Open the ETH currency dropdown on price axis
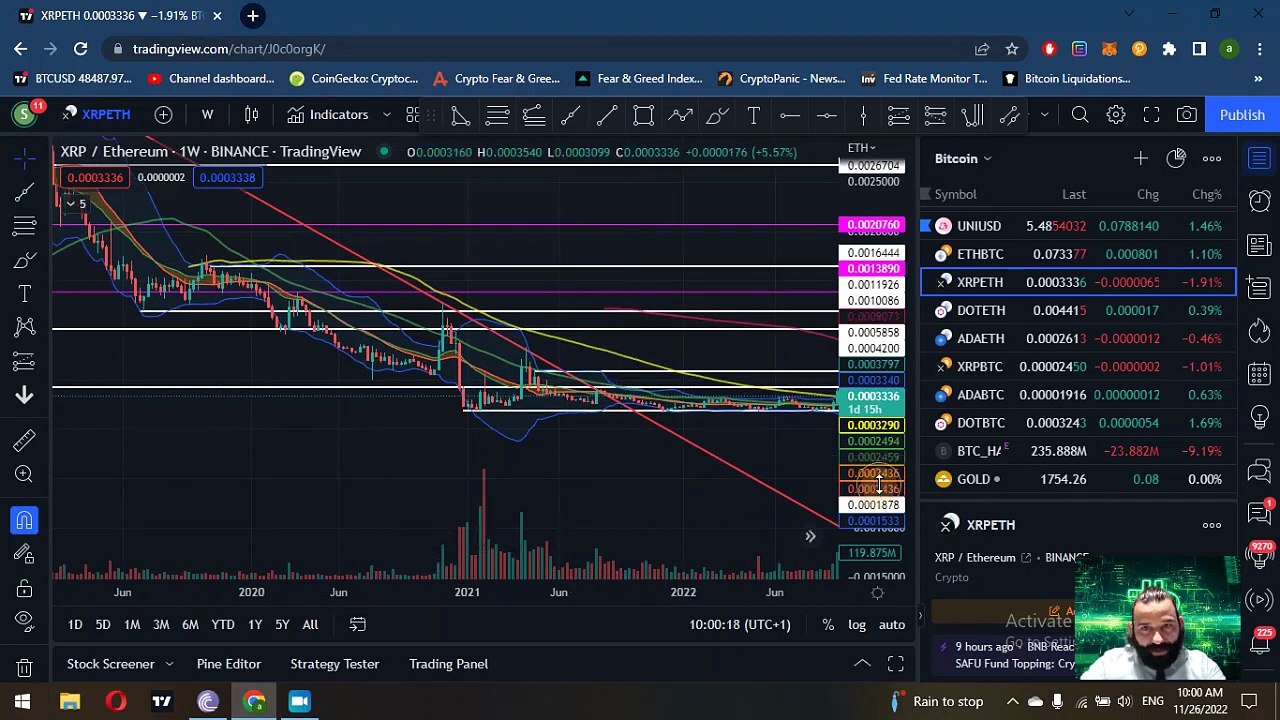The width and height of the screenshot is (1280, 720). (862, 148)
